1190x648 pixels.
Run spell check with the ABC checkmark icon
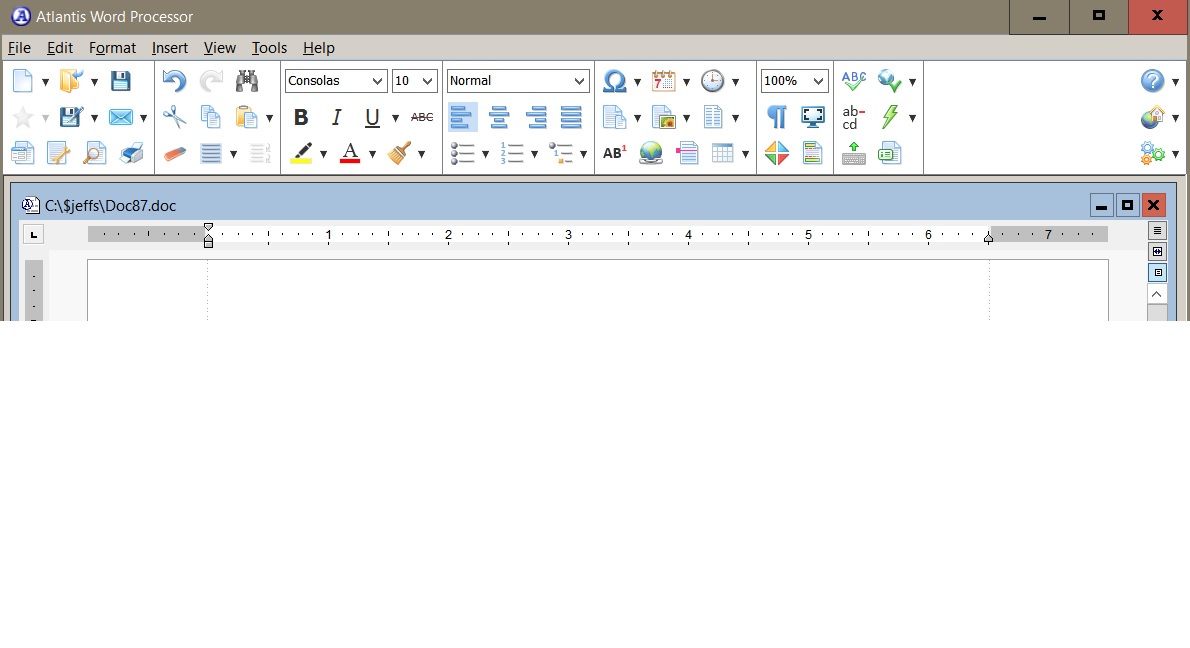853,81
